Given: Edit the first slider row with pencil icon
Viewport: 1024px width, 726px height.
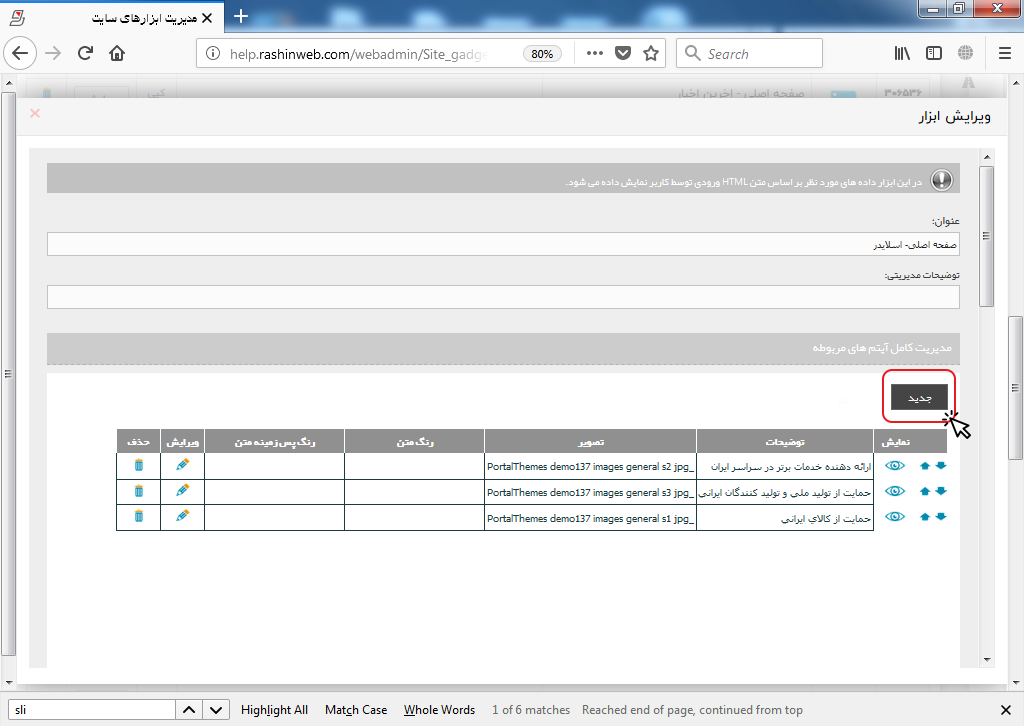Looking at the screenshot, I should tap(182, 465).
